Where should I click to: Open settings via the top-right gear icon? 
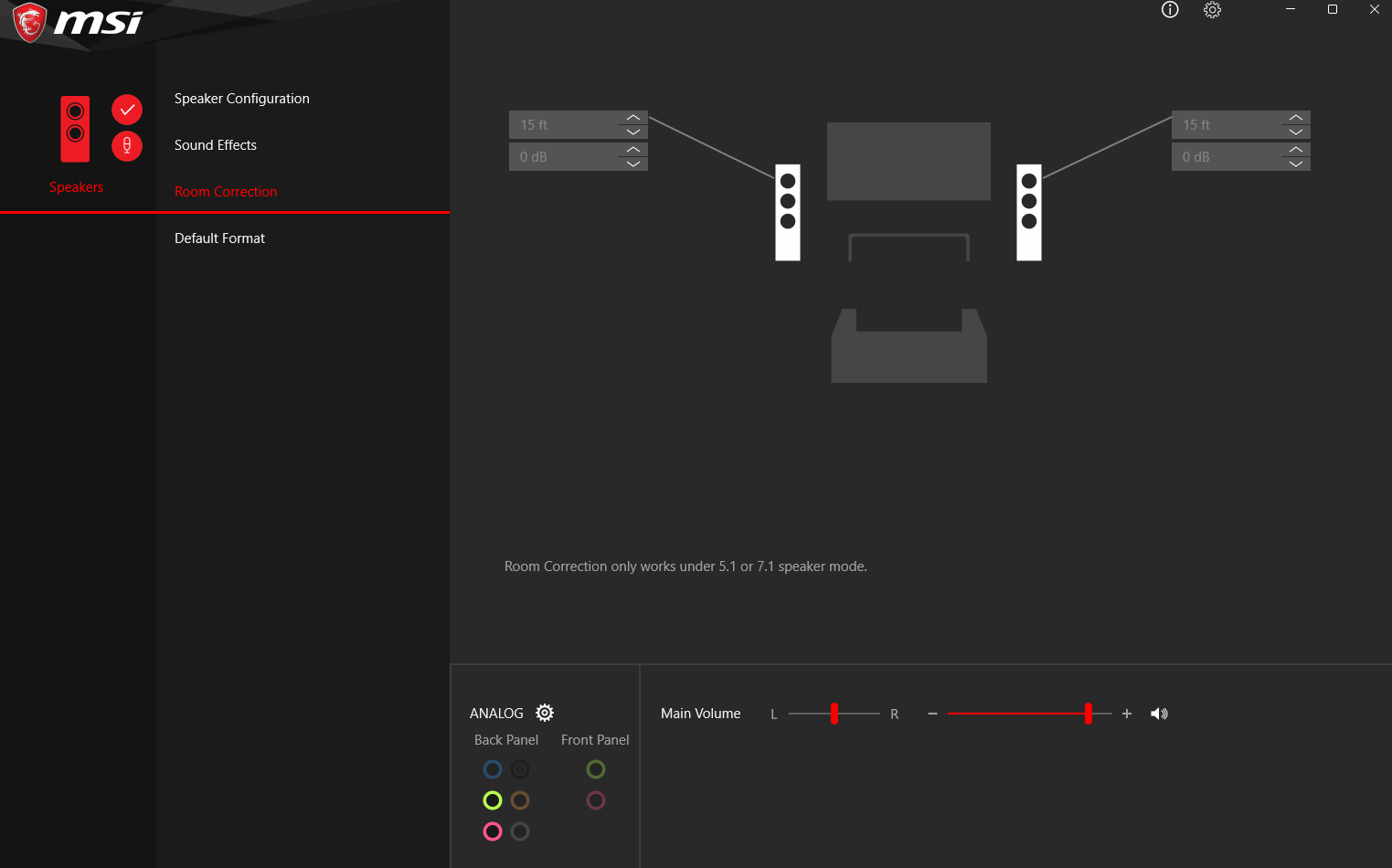point(1212,9)
